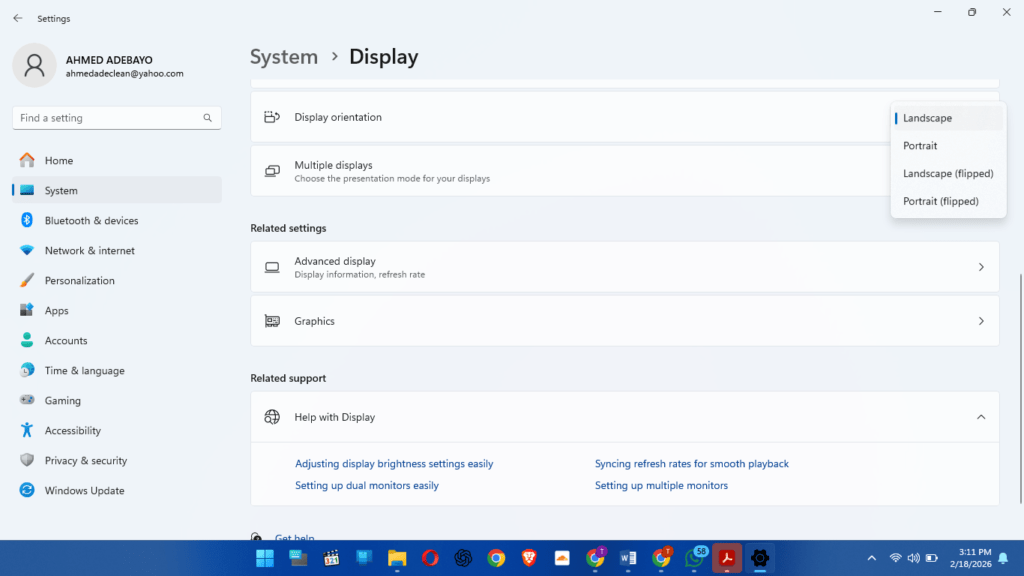1024x576 pixels.
Task: Open Word from the taskbar
Action: point(628,558)
